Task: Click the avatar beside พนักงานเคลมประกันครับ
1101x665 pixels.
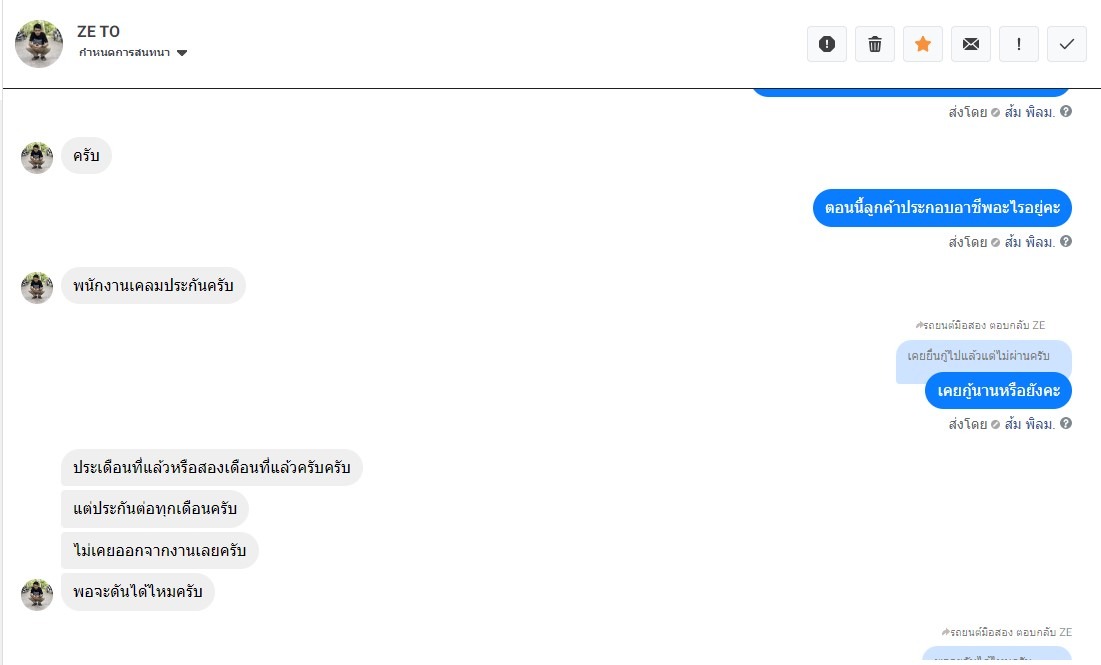Action: coord(37,287)
